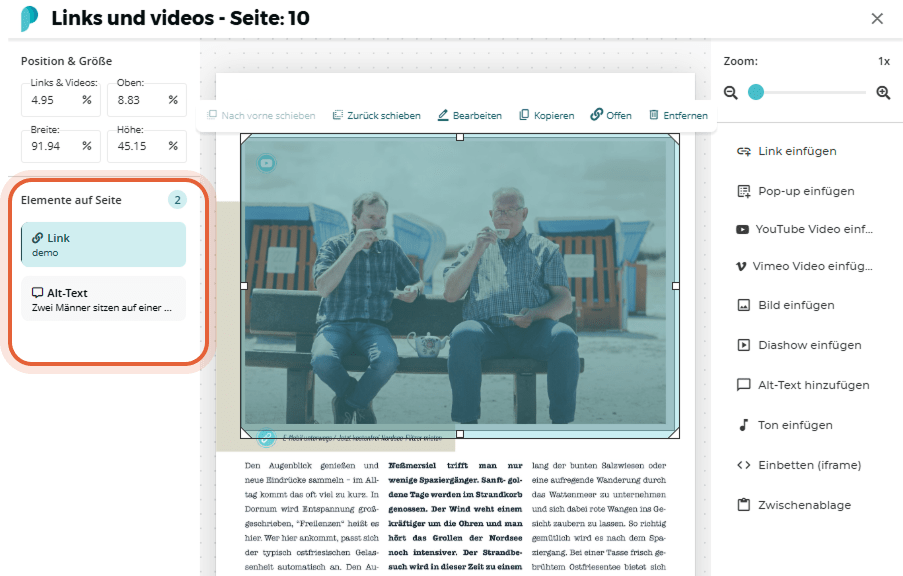Image resolution: width=903 pixels, height=576 pixels.
Task: Click the music note icon for Ton
Action: pos(743,425)
